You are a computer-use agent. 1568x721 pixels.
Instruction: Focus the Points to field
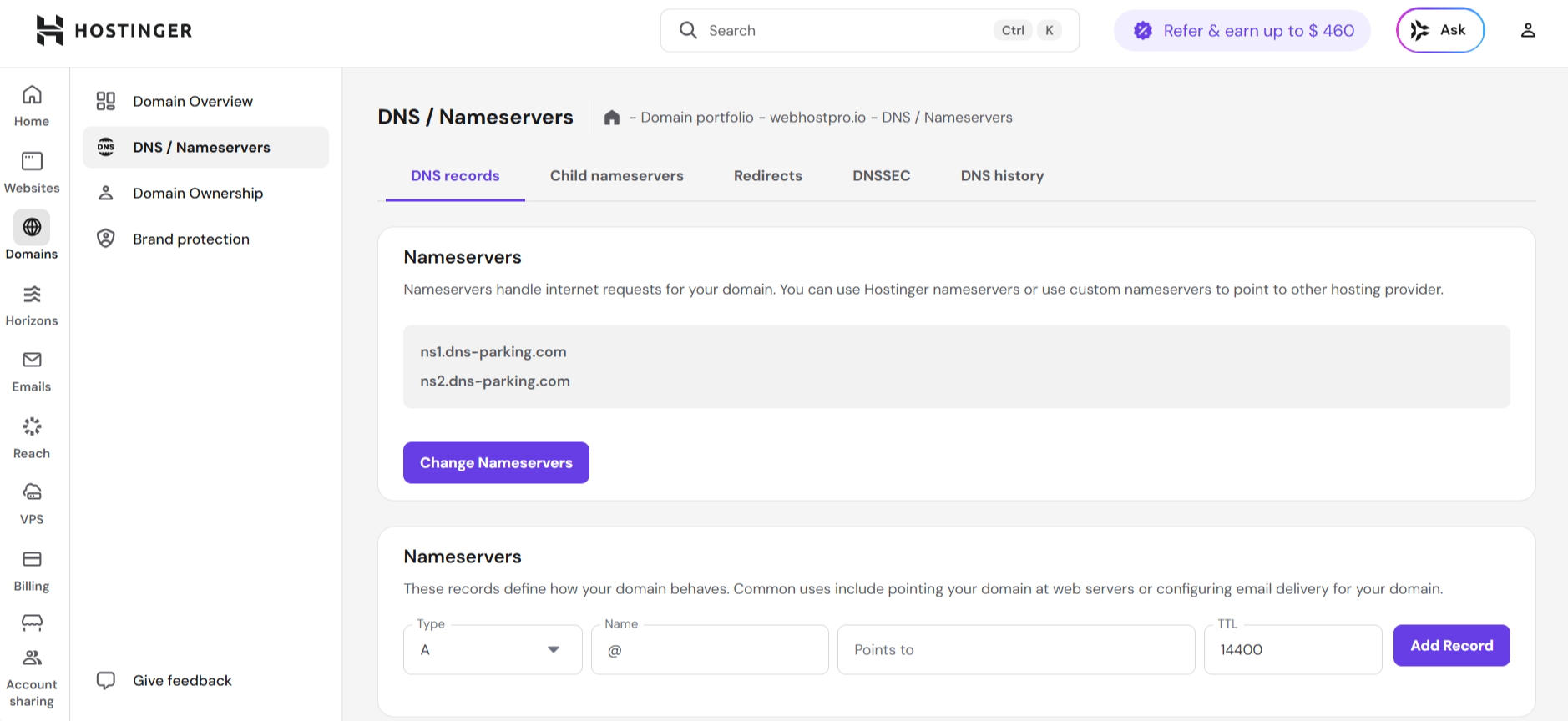pos(1016,649)
